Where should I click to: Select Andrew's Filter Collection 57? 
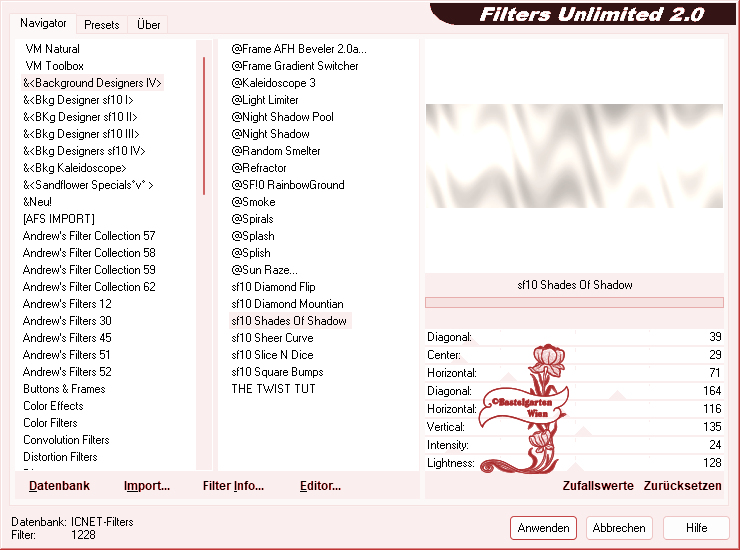pos(89,236)
